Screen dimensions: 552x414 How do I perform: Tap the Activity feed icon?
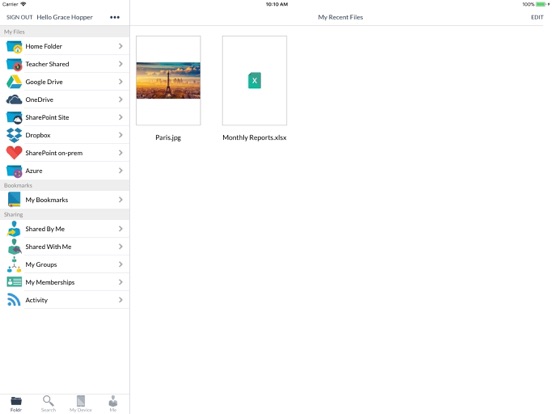coord(14,300)
